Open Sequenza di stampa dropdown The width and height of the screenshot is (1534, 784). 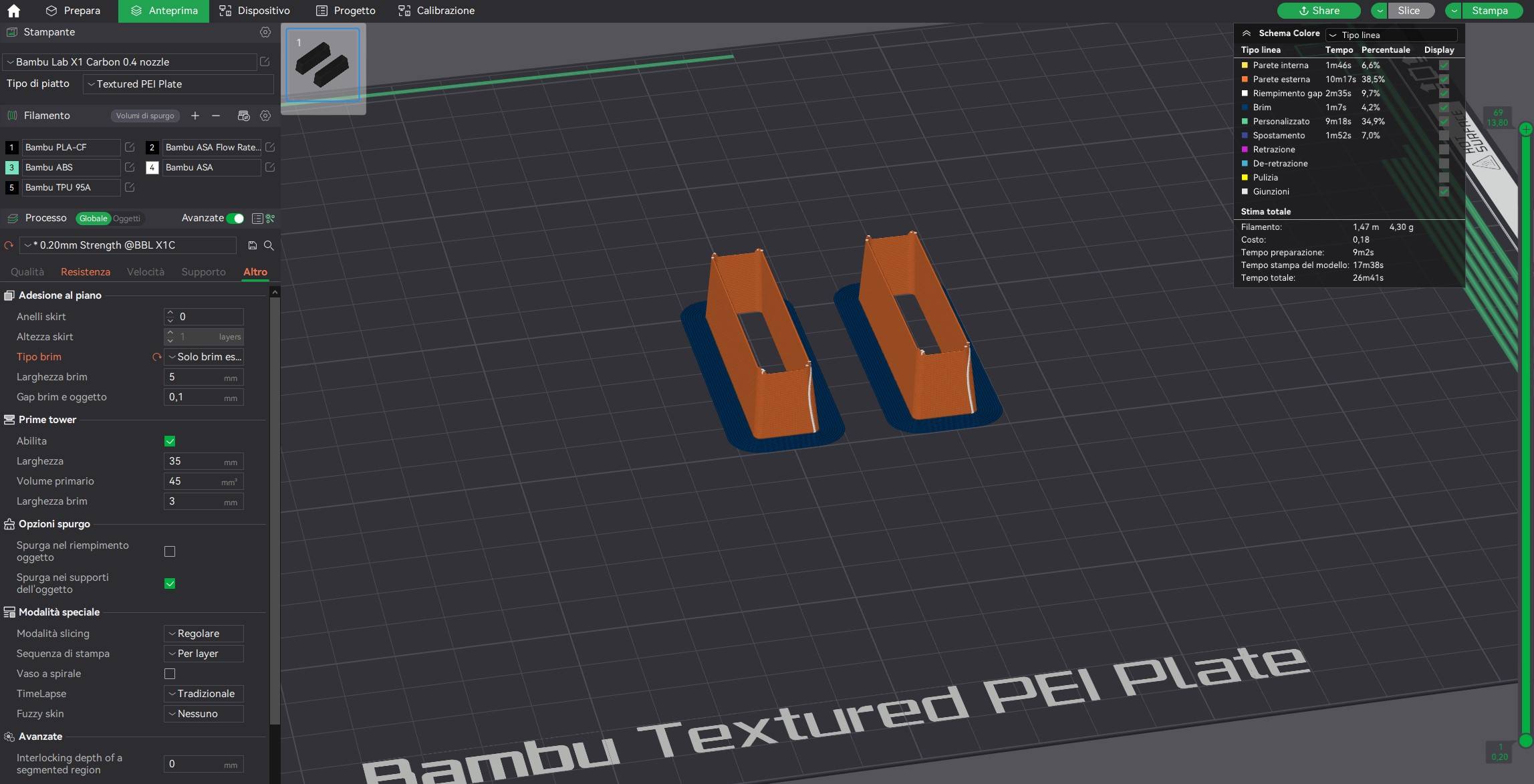coord(204,654)
